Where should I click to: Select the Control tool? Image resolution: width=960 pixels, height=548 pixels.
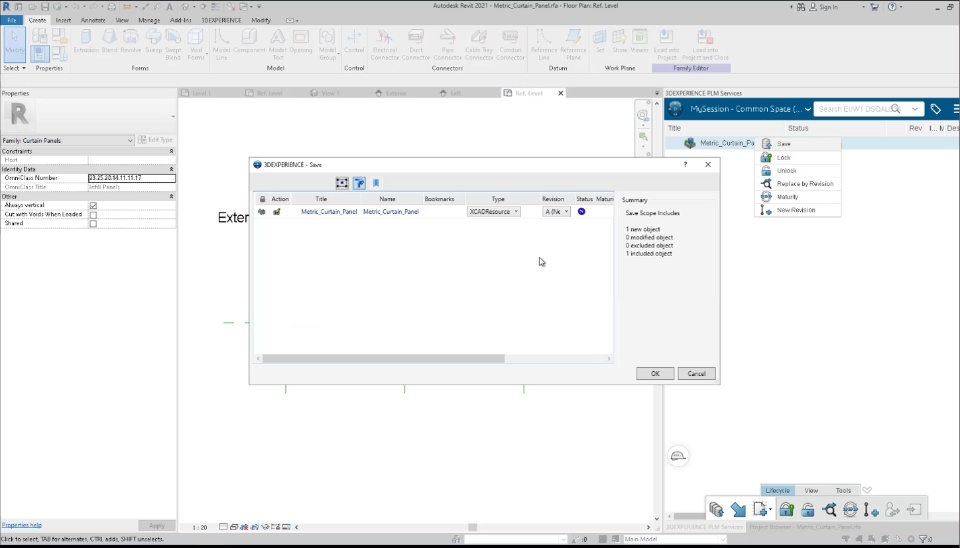click(354, 41)
